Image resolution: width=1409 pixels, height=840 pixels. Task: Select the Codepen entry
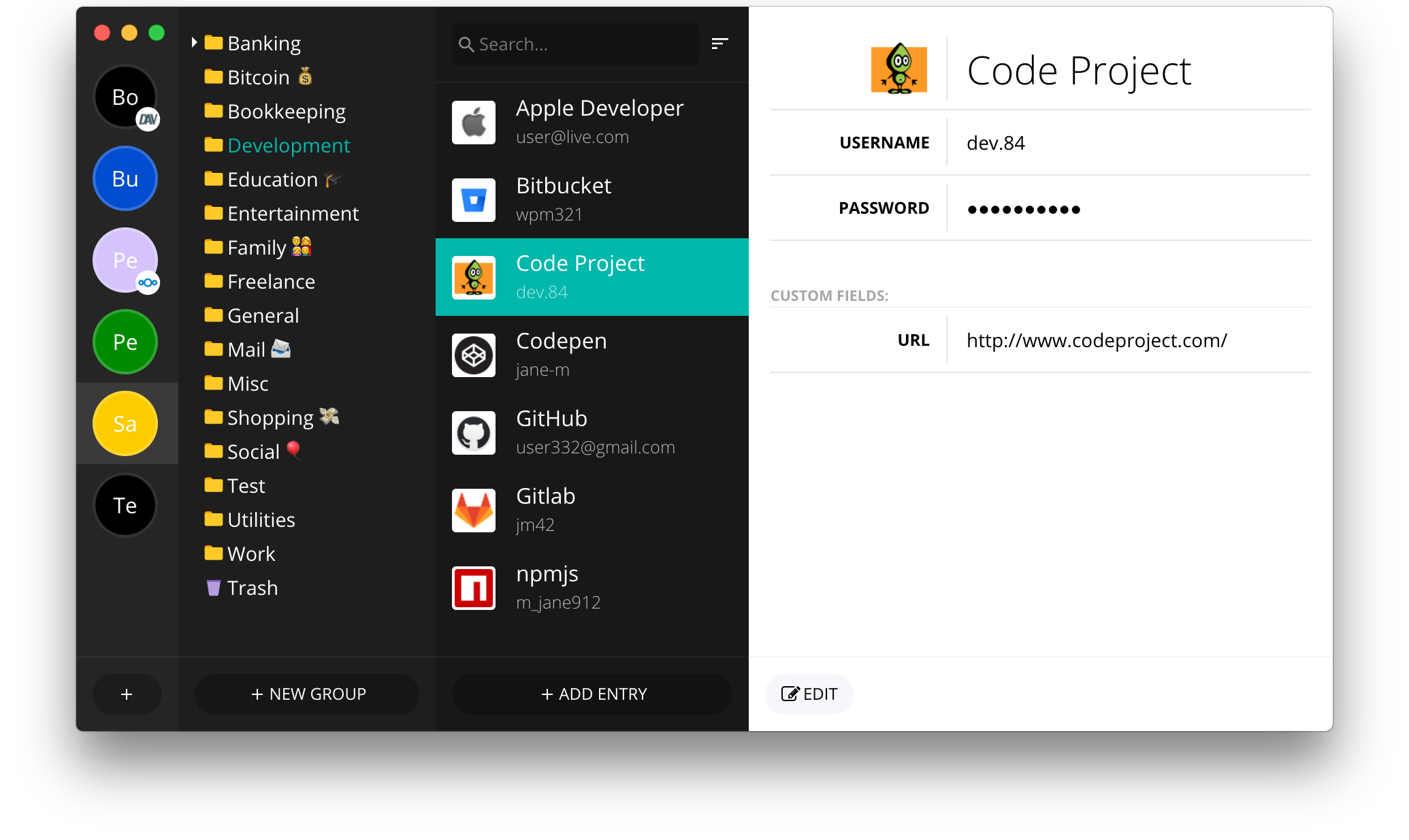[592, 355]
